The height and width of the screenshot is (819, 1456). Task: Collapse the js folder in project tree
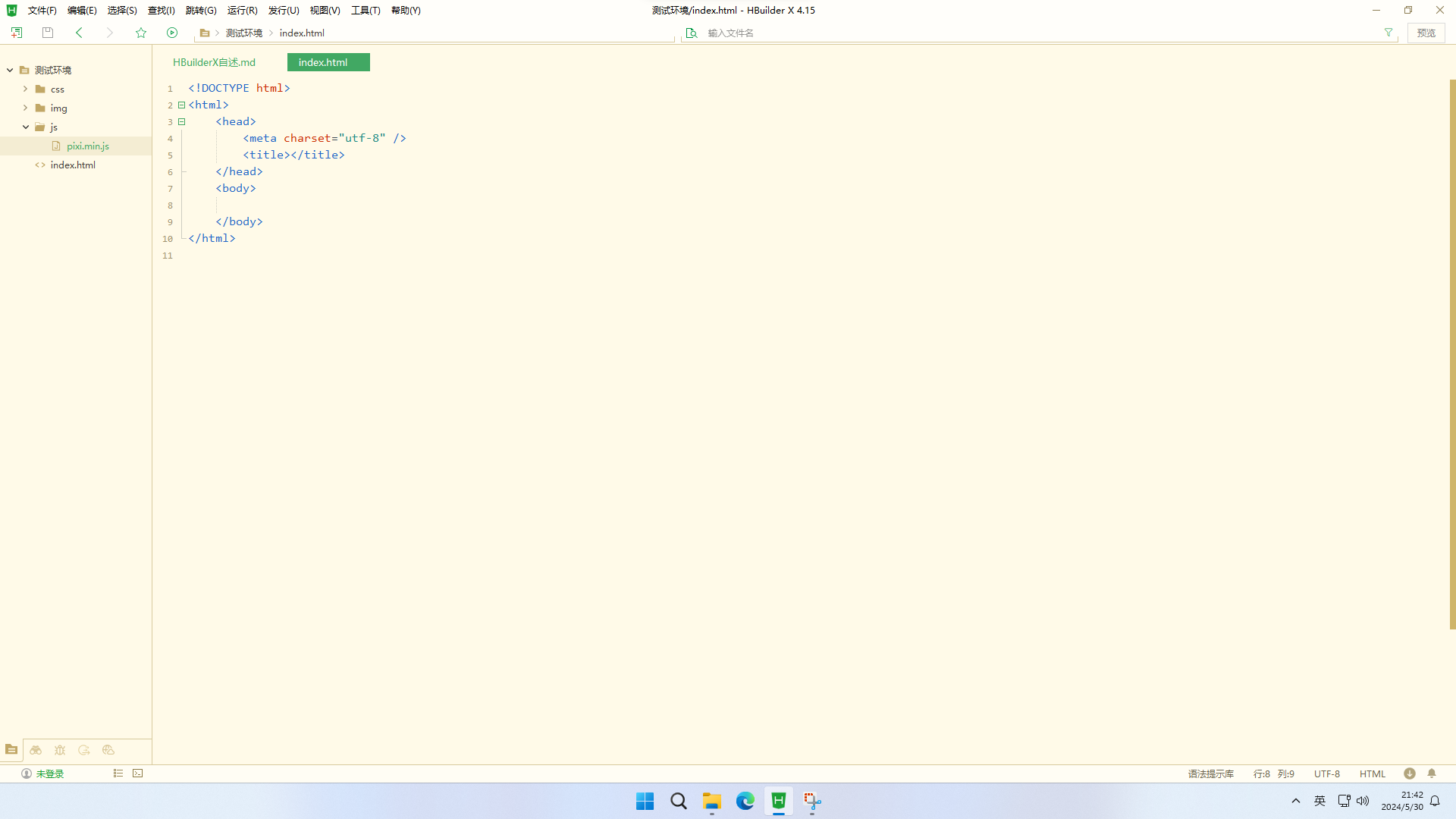coord(25,127)
